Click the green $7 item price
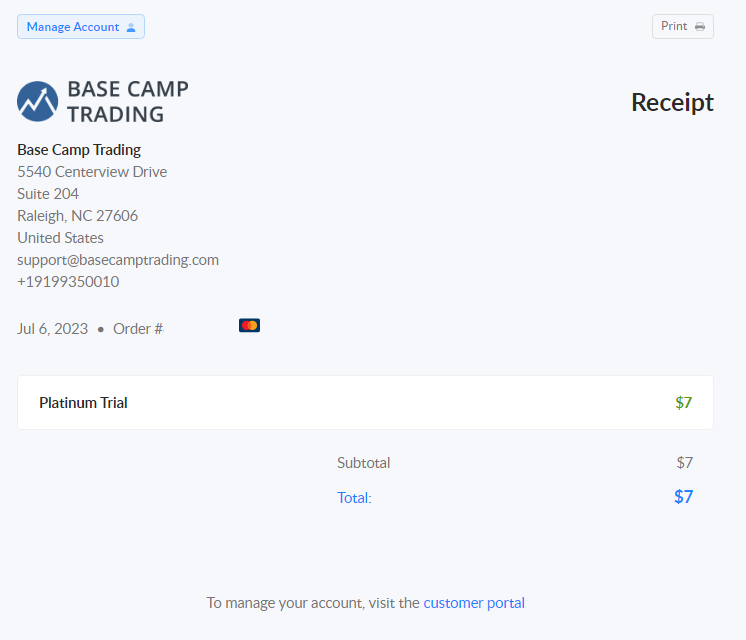The width and height of the screenshot is (746, 640). click(x=684, y=403)
